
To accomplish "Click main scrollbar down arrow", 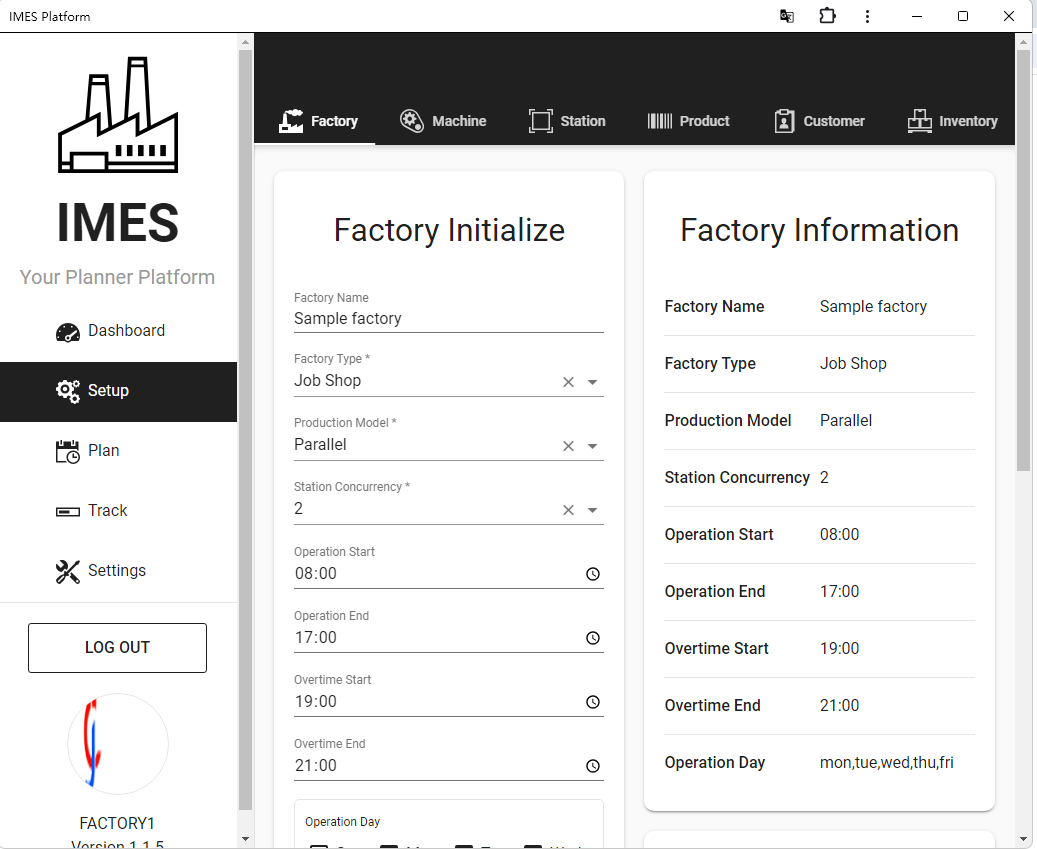I will click(1023, 840).
